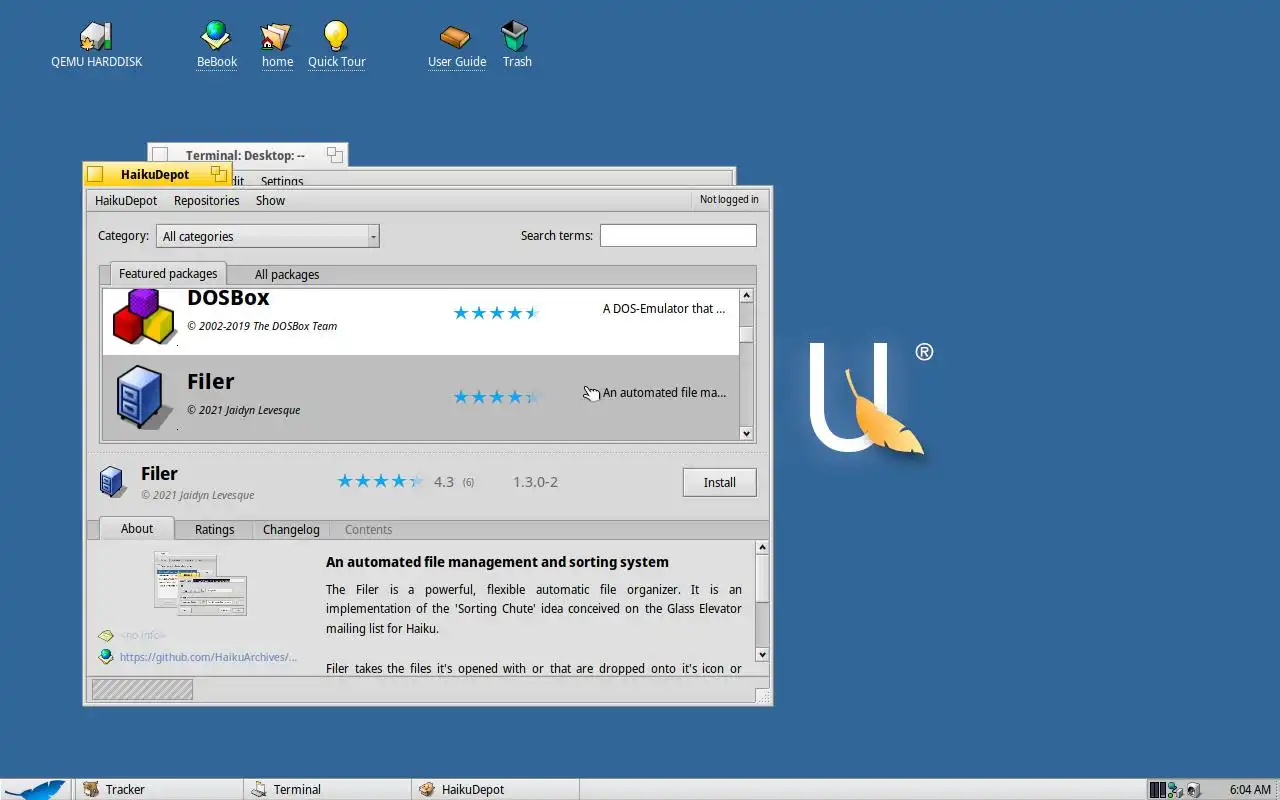Screen dimensions: 1280x800
Task: Click the Settings menu in the Terminal window
Action: point(282,181)
